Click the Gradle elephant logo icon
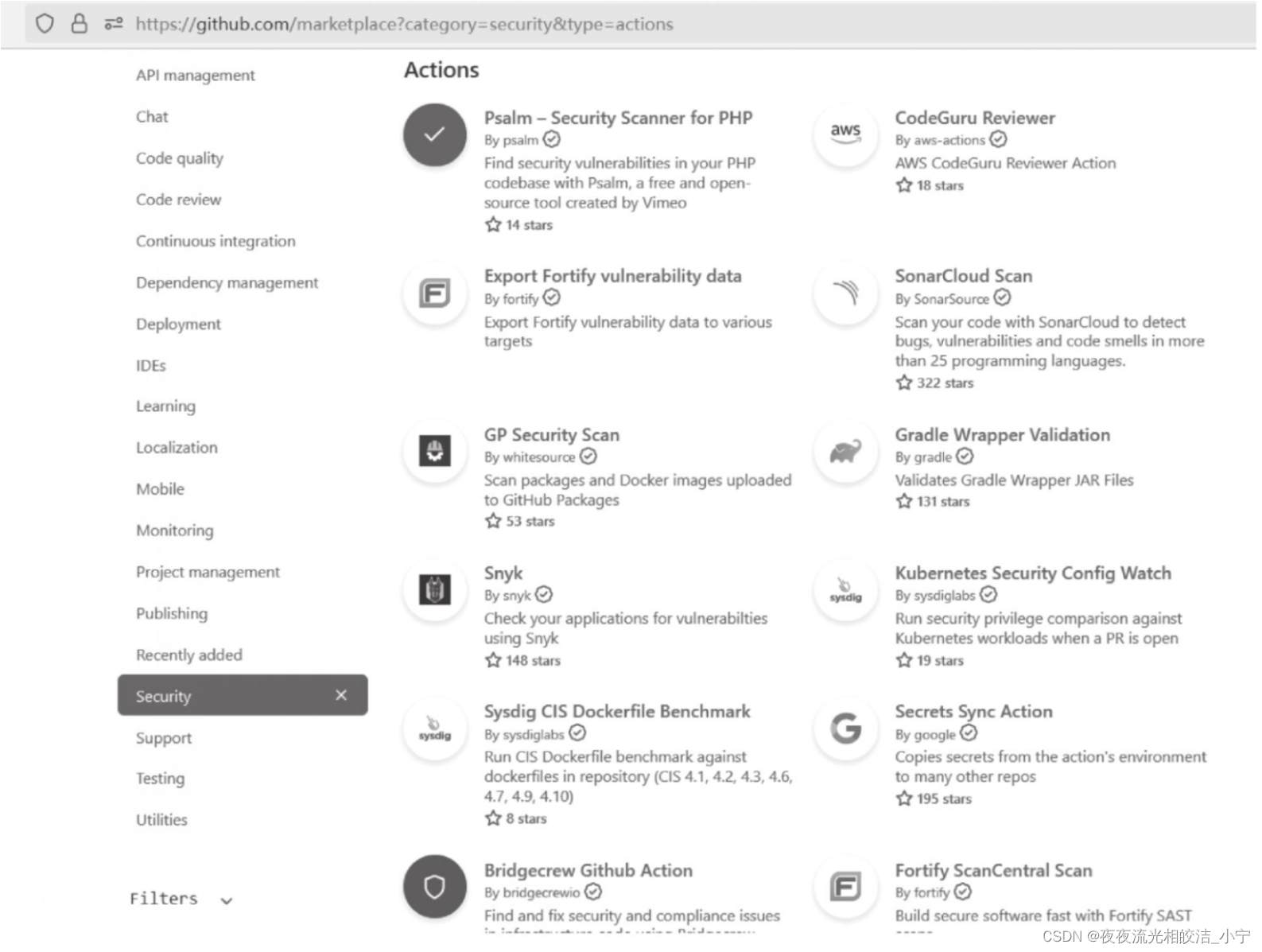The width and height of the screenshot is (1262, 952). (845, 452)
